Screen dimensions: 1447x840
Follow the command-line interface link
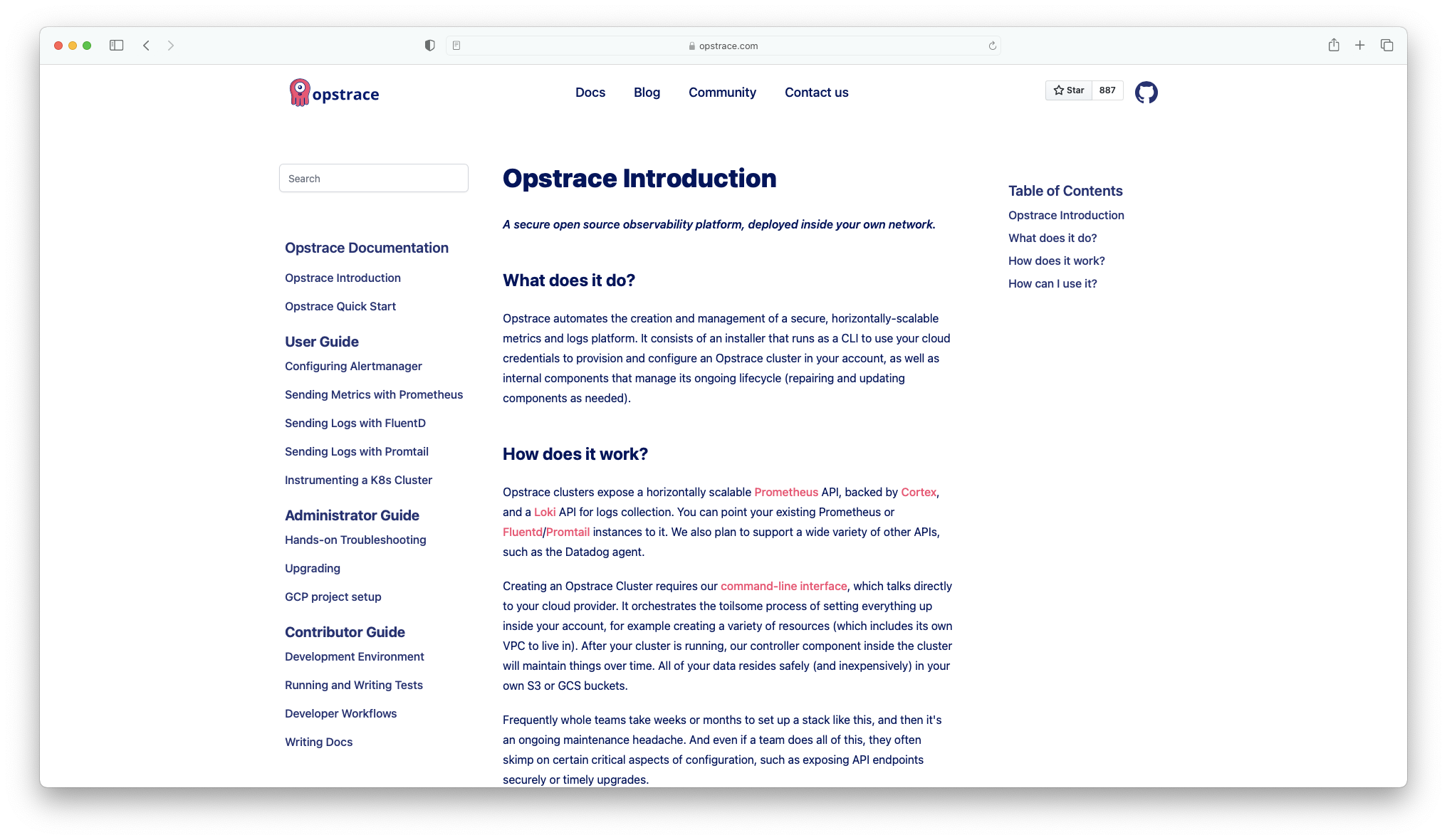tap(783, 587)
